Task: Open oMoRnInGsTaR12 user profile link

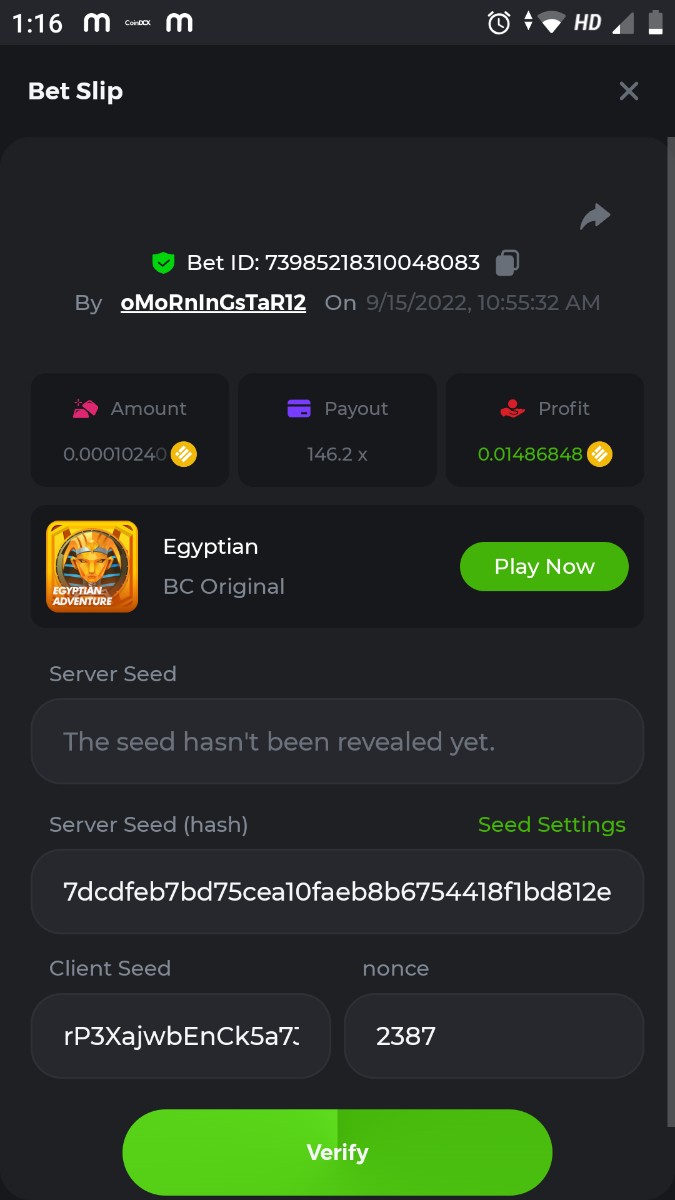Action: click(213, 303)
